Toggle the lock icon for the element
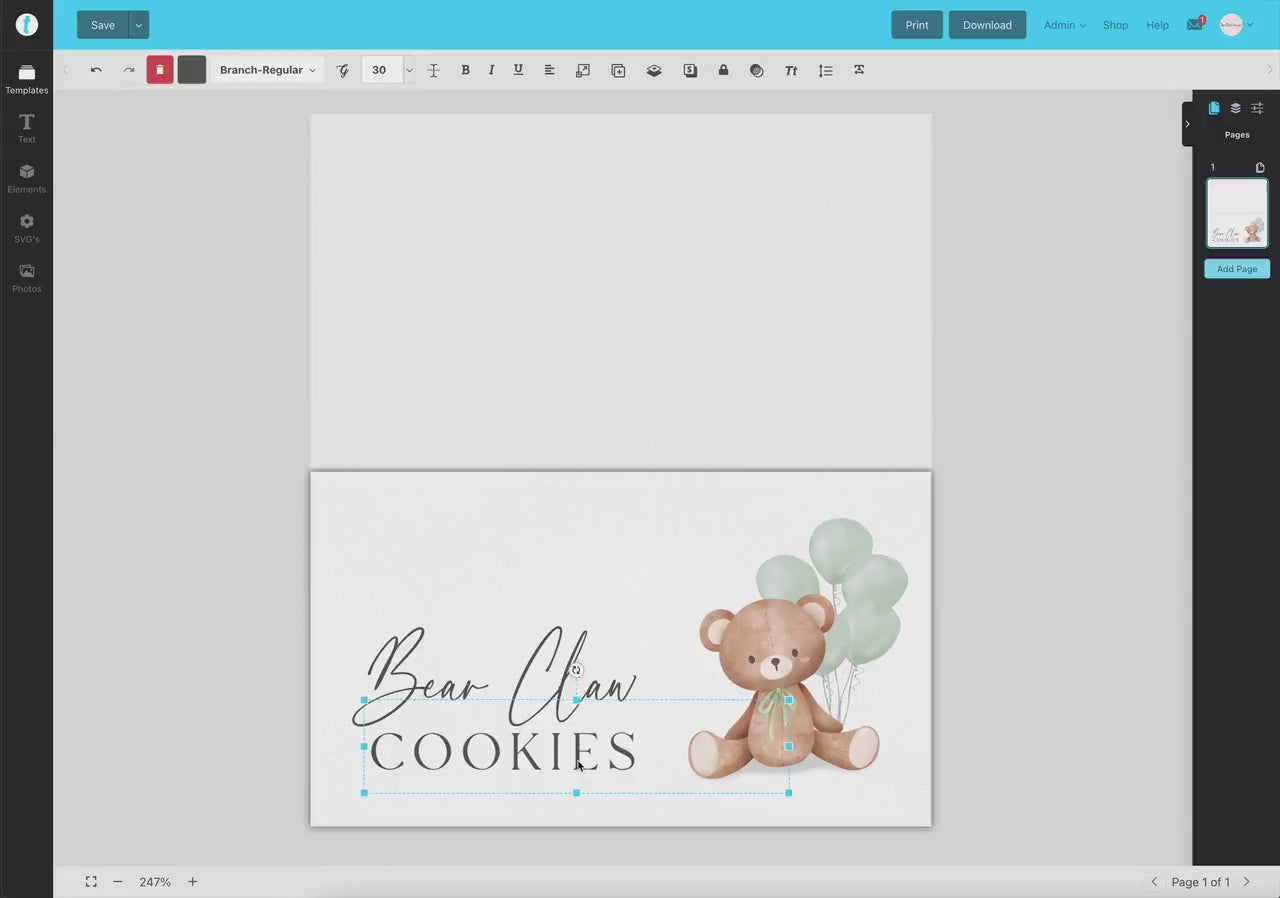The width and height of the screenshot is (1280, 898). tap(723, 70)
